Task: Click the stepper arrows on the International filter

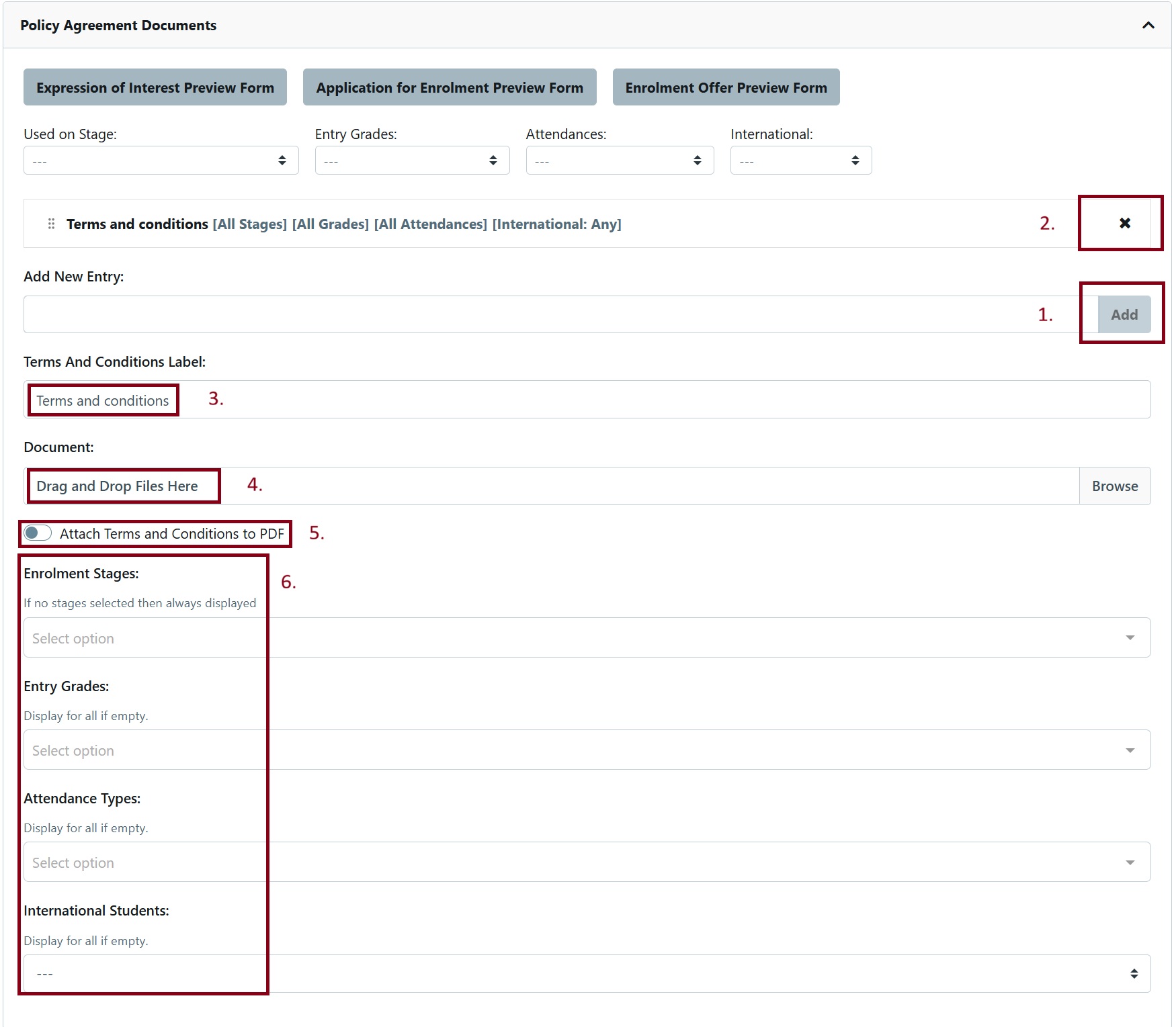Action: pos(855,160)
